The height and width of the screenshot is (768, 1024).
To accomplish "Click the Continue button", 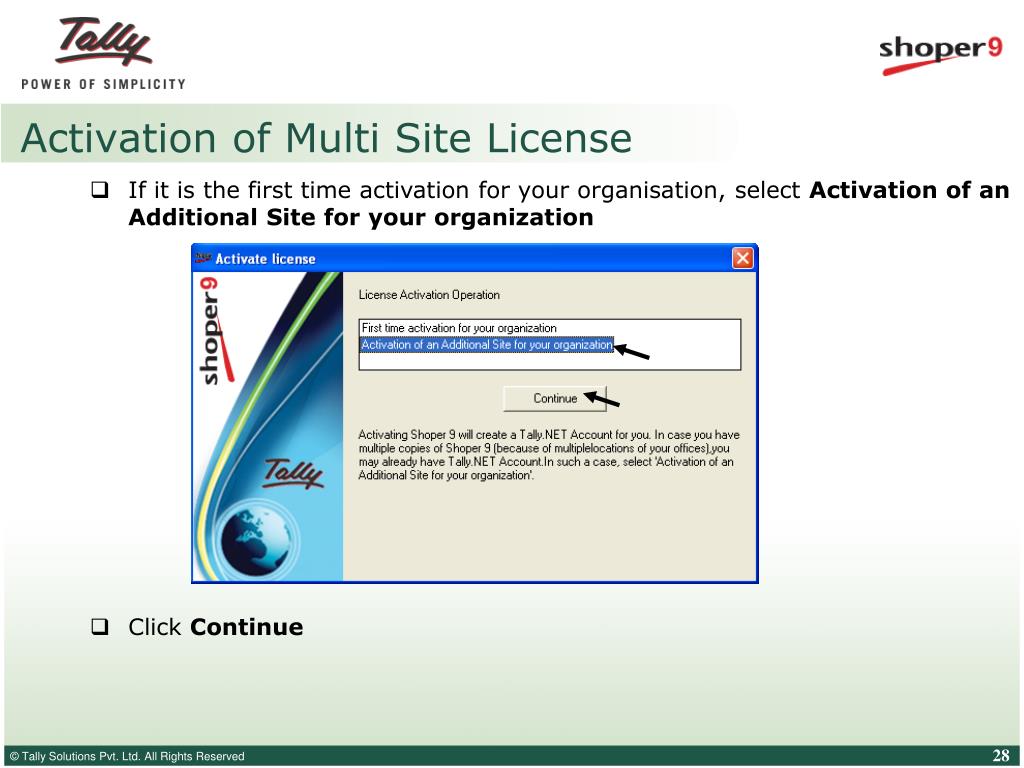I will (x=554, y=398).
